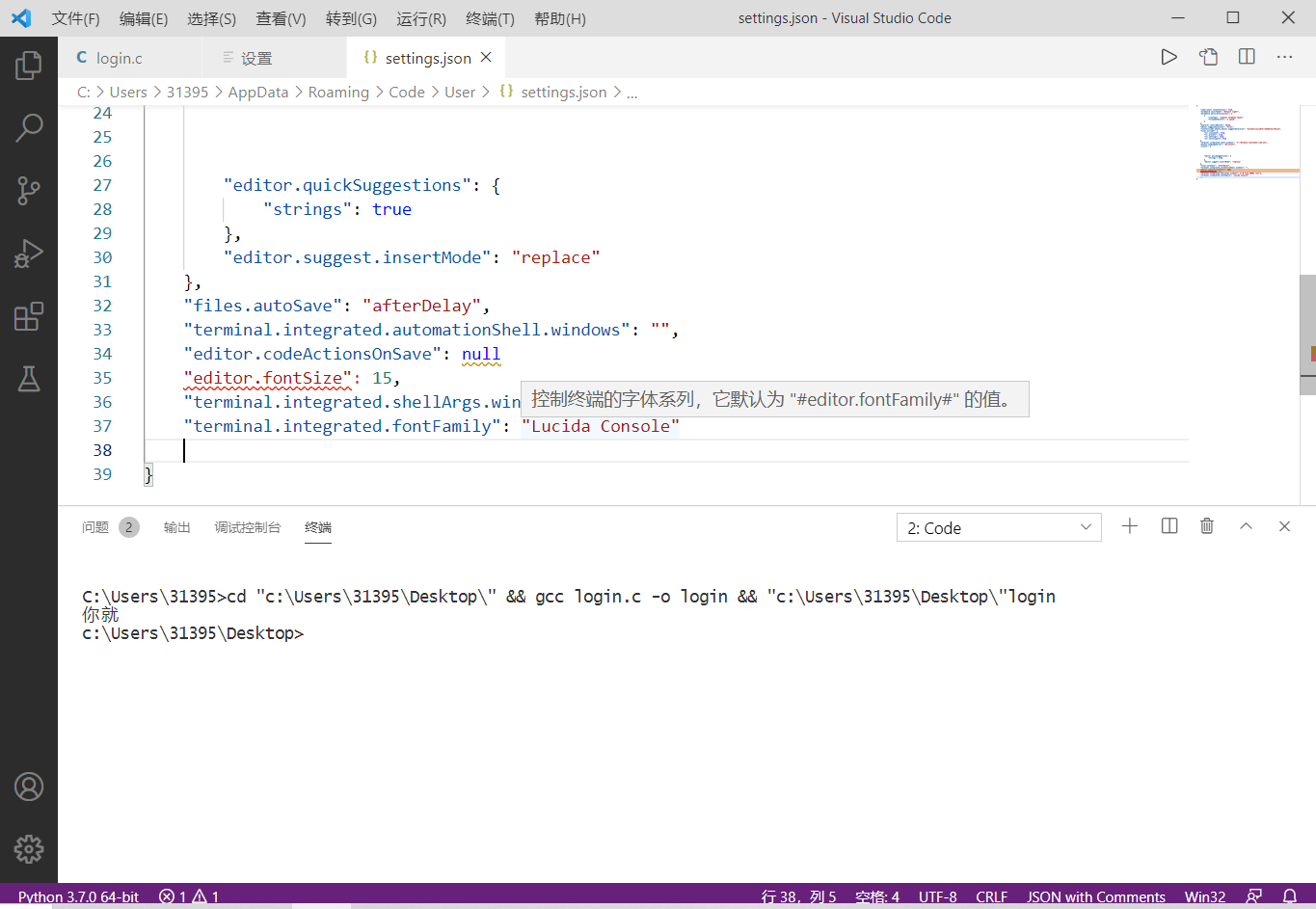Image resolution: width=1316 pixels, height=909 pixels.
Task: Open the 文件(F) menu
Action: click(x=75, y=18)
